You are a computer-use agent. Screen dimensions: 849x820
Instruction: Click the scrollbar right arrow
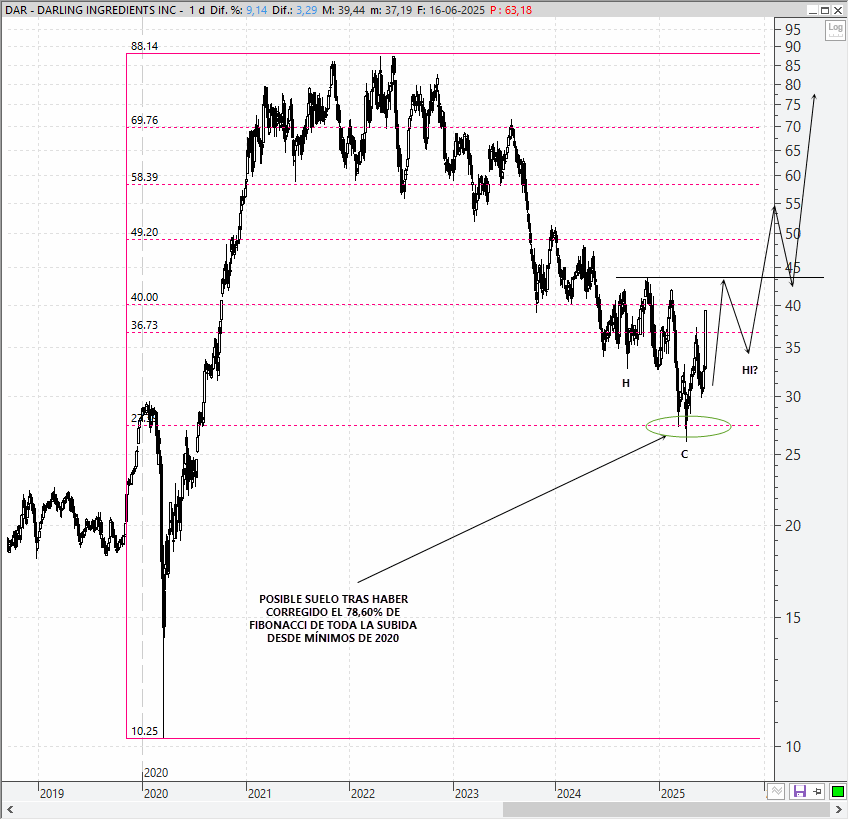tap(839, 810)
